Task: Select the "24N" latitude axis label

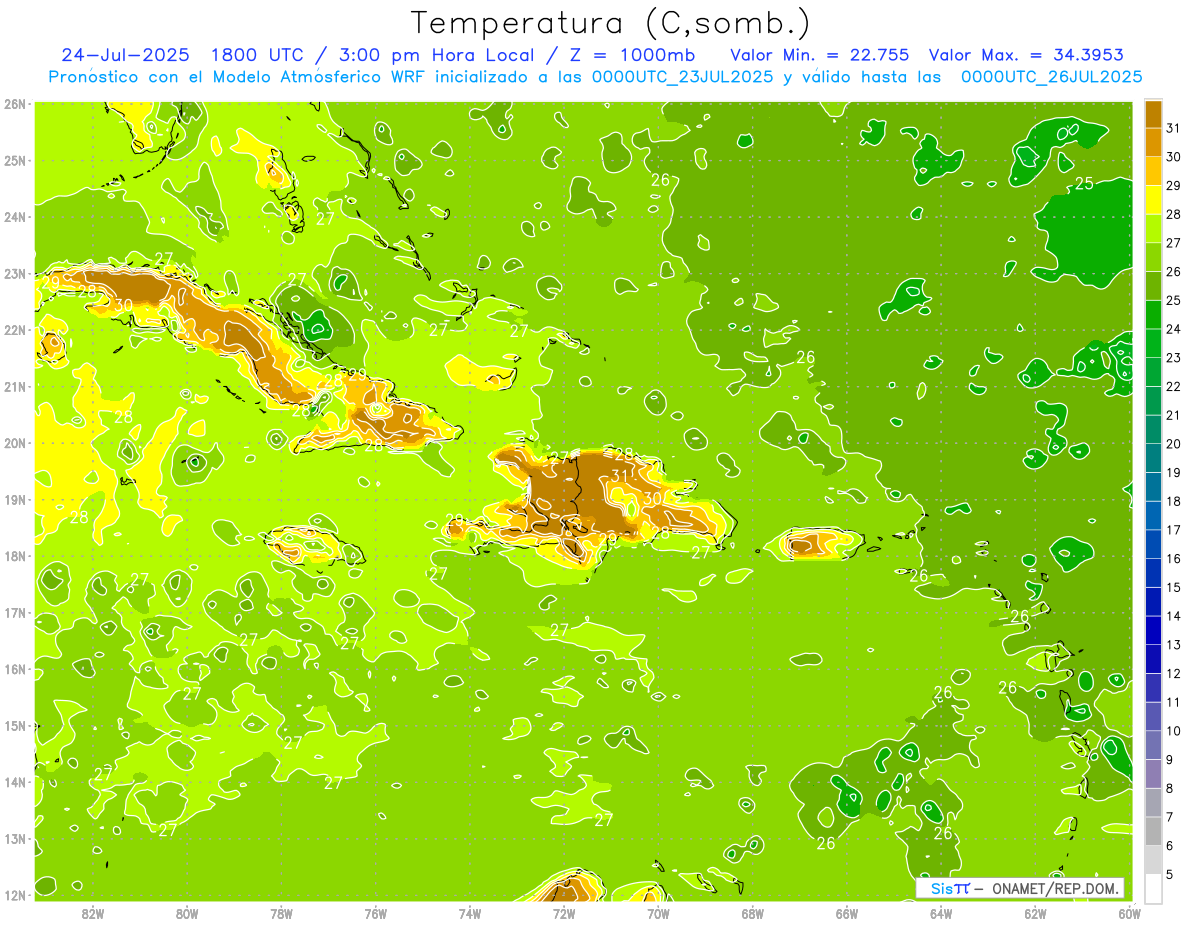Action: point(15,217)
